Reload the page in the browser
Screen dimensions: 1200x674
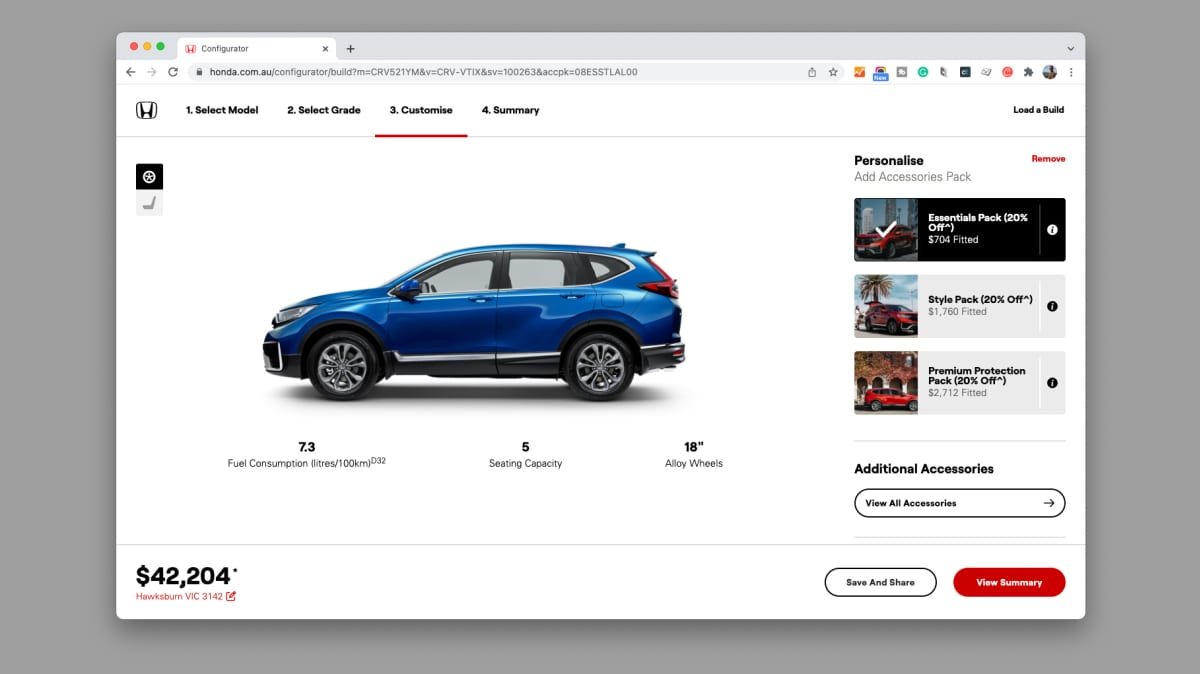click(173, 72)
